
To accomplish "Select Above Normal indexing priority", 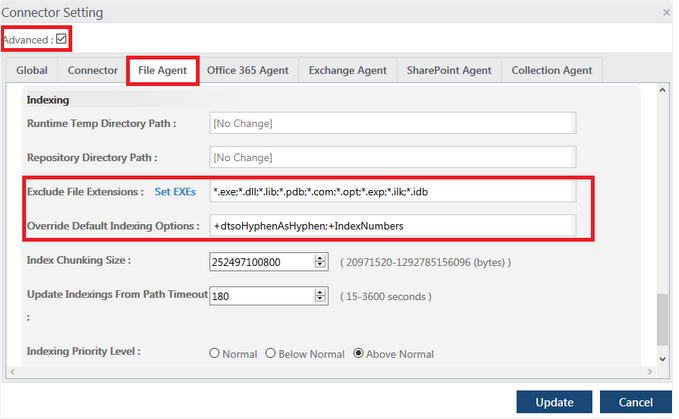I will [359, 354].
